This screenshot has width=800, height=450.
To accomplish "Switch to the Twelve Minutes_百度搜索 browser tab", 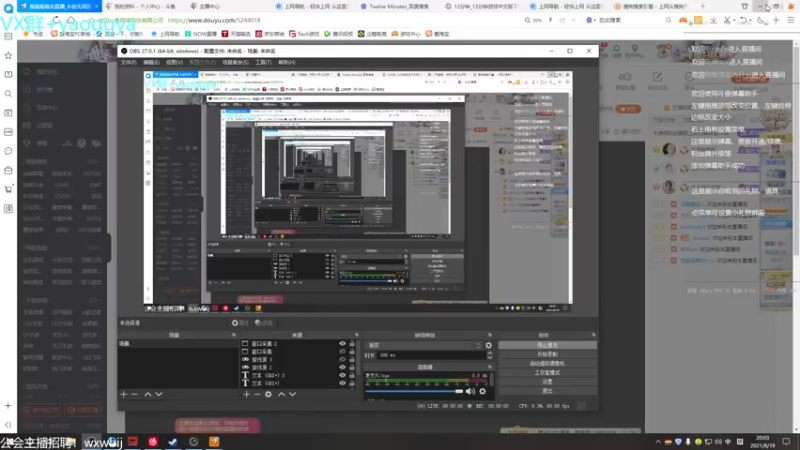I will pyautogui.click(x=394, y=6).
